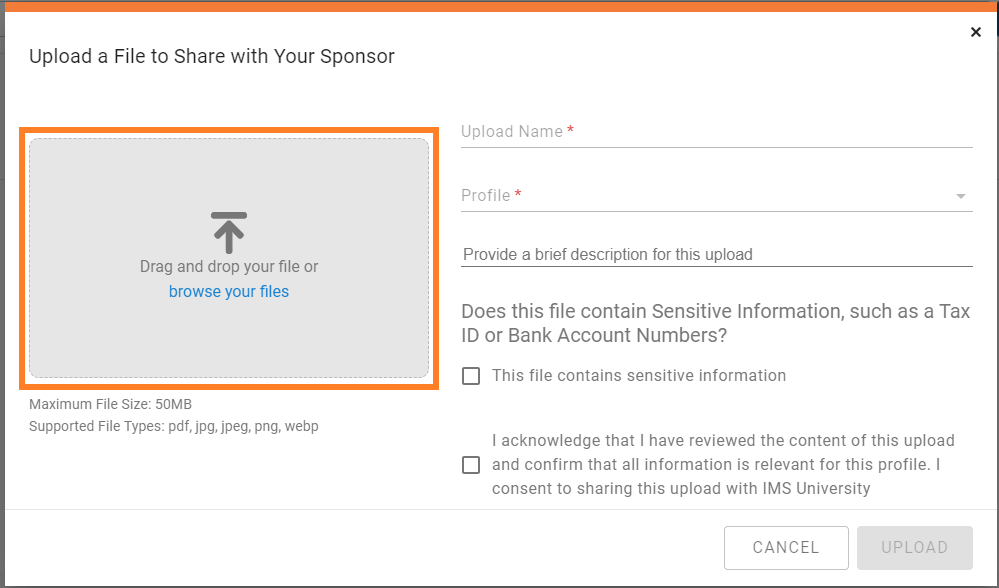This screenshot has width=999, height=588.
Task: Click the dialog title about sharing with Sponsor
Action: (x=212, y=56)
